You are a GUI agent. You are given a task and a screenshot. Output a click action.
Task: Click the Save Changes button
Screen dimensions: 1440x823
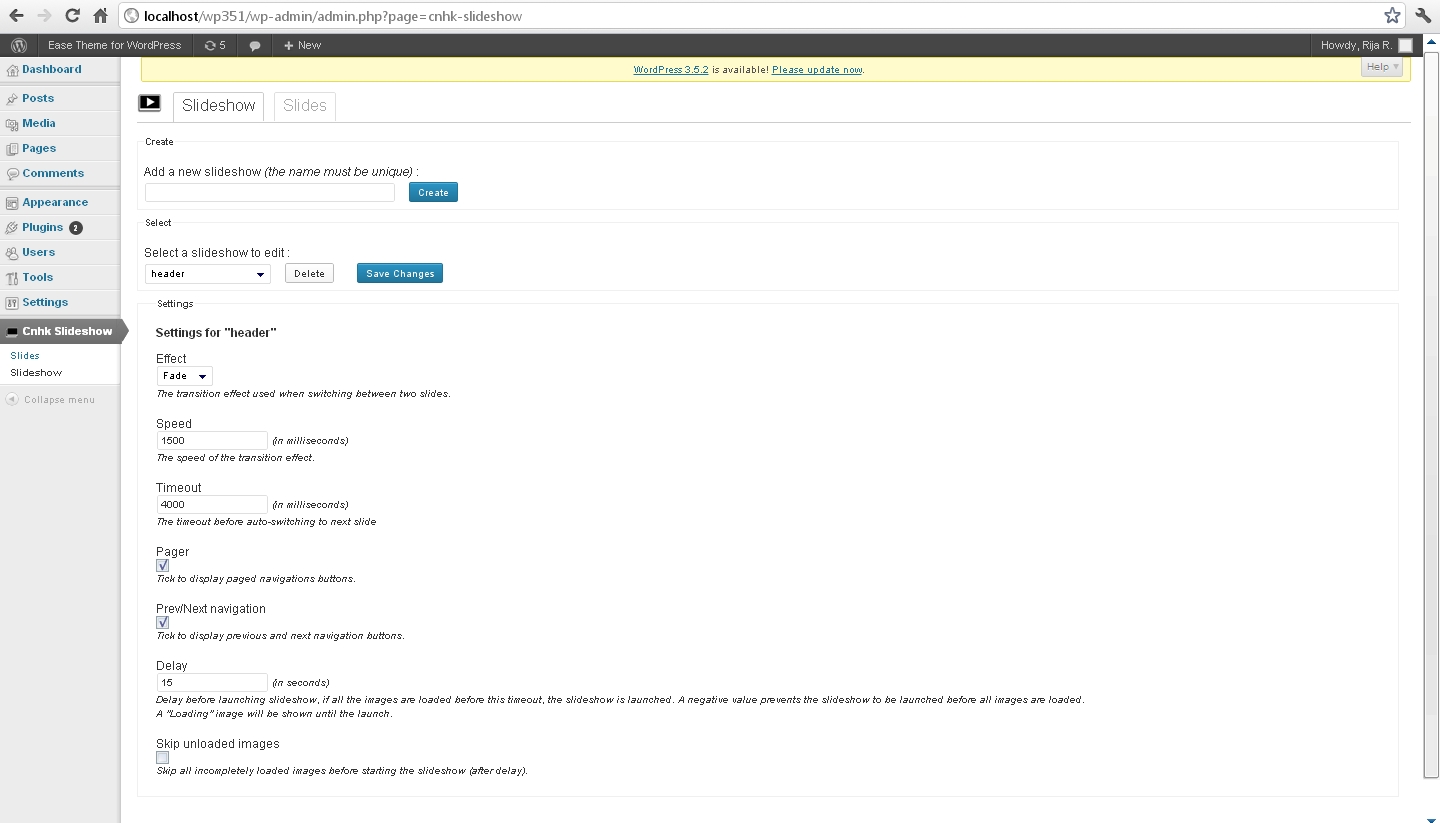pos(400,274)
